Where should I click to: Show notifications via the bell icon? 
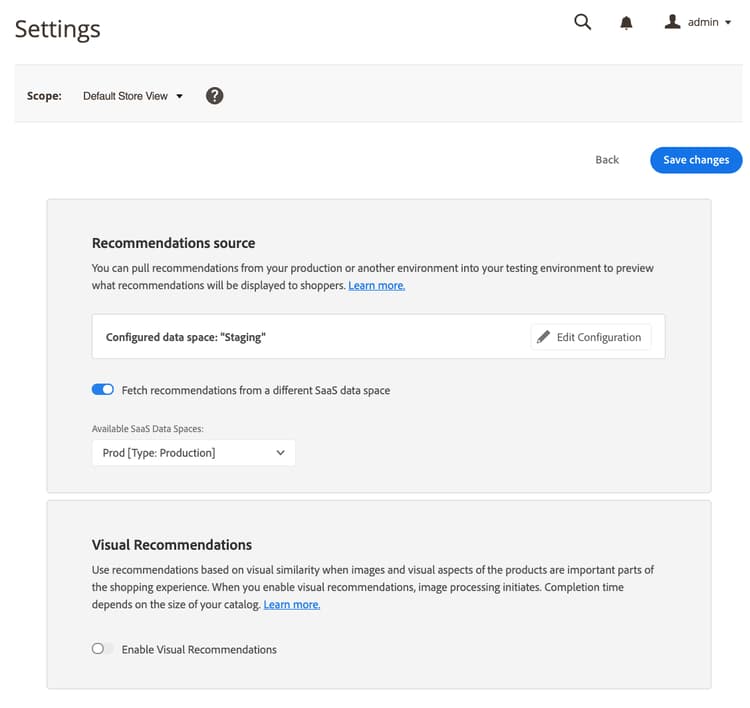pyautogui.click(x=627, y=23)
